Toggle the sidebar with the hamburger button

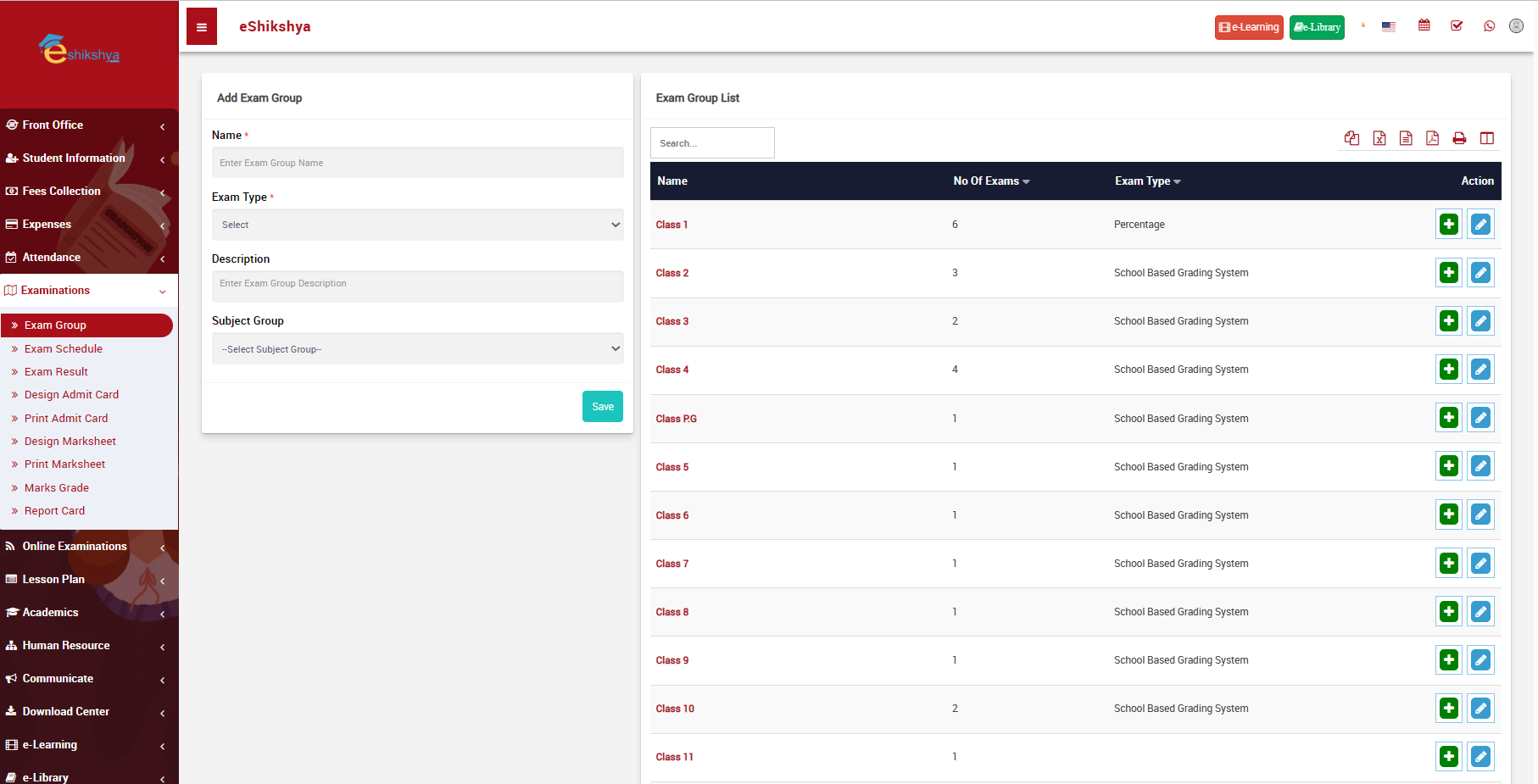pyautogui.click(x=202, y=27)
